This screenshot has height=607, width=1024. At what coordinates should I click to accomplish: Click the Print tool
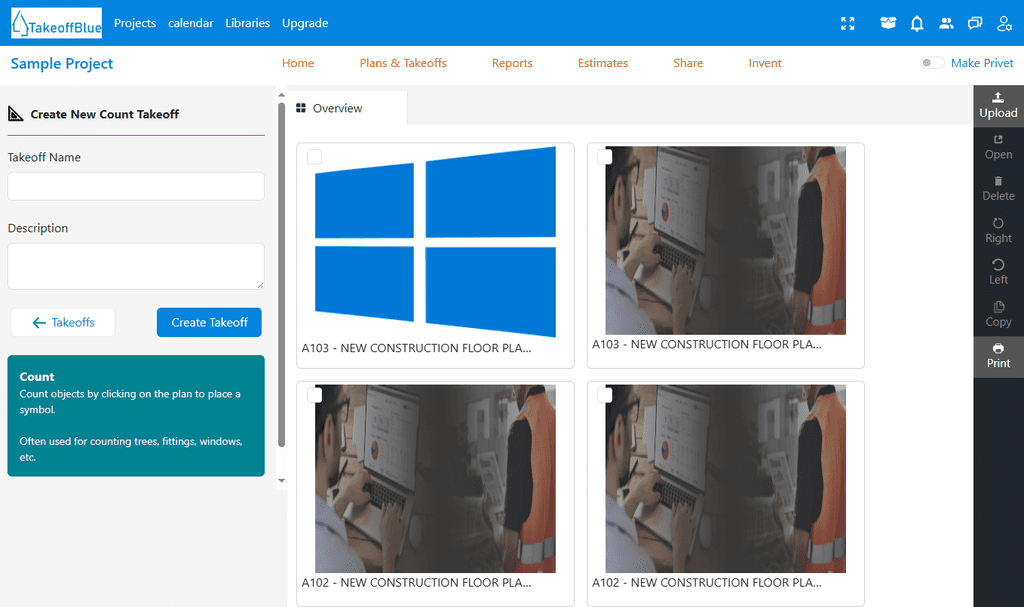pos(998,356)
